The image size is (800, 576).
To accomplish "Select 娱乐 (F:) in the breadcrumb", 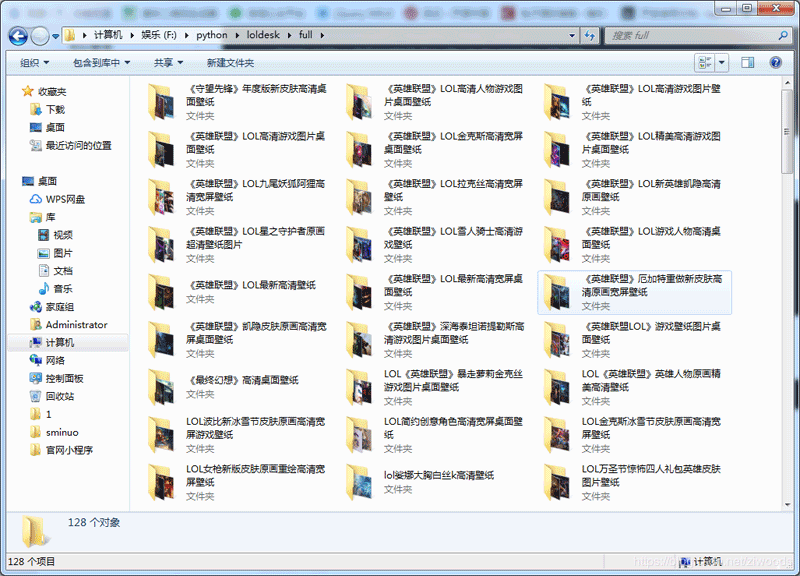I will coord(159,35).
